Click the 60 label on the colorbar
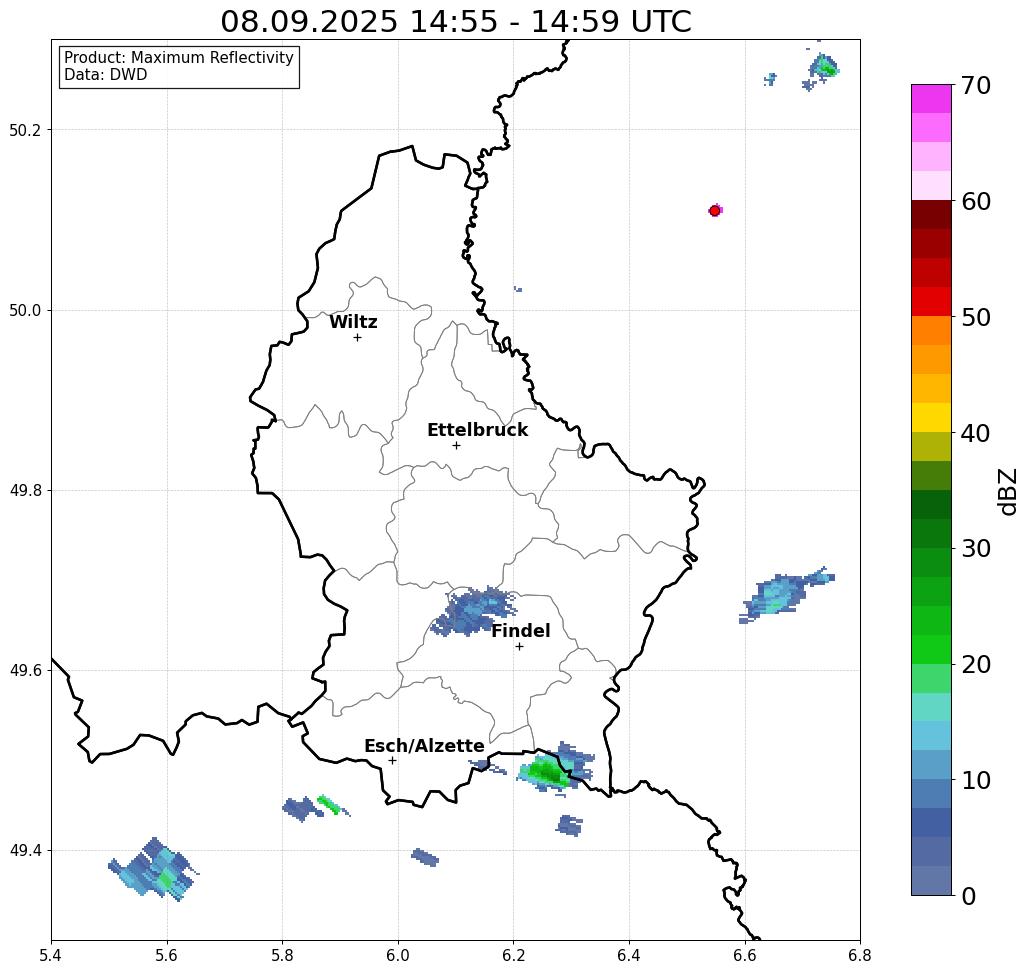This screenshot has width=1029, height=973. click(x=975, y=201)
